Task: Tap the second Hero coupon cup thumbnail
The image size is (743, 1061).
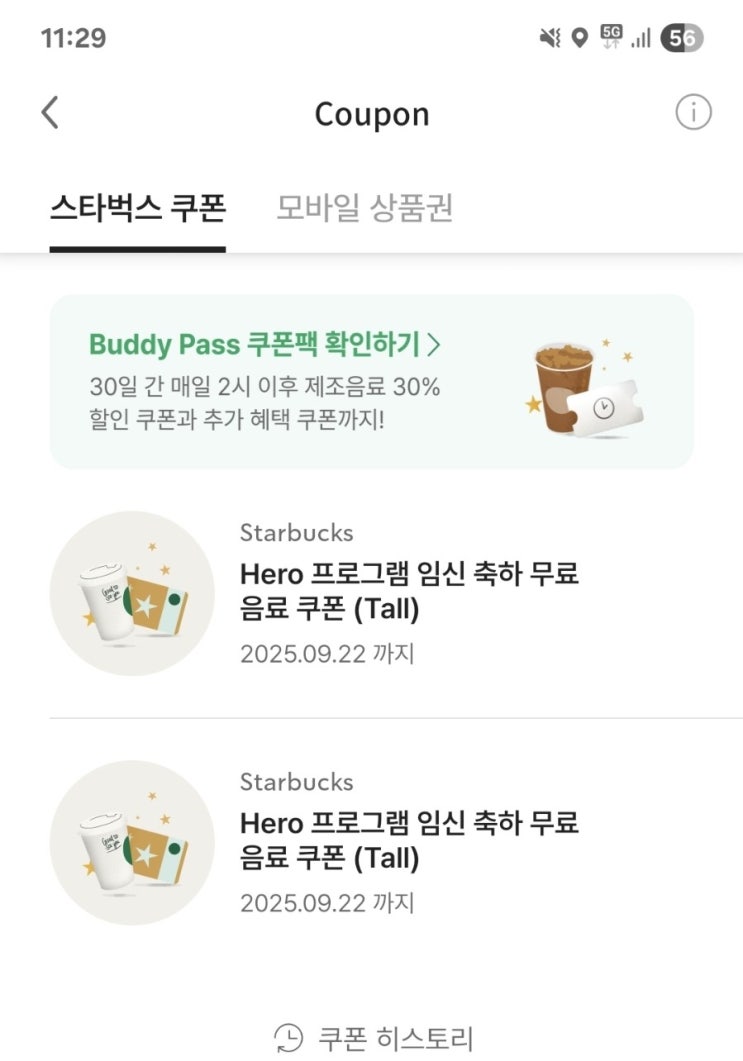Action: 132,841
